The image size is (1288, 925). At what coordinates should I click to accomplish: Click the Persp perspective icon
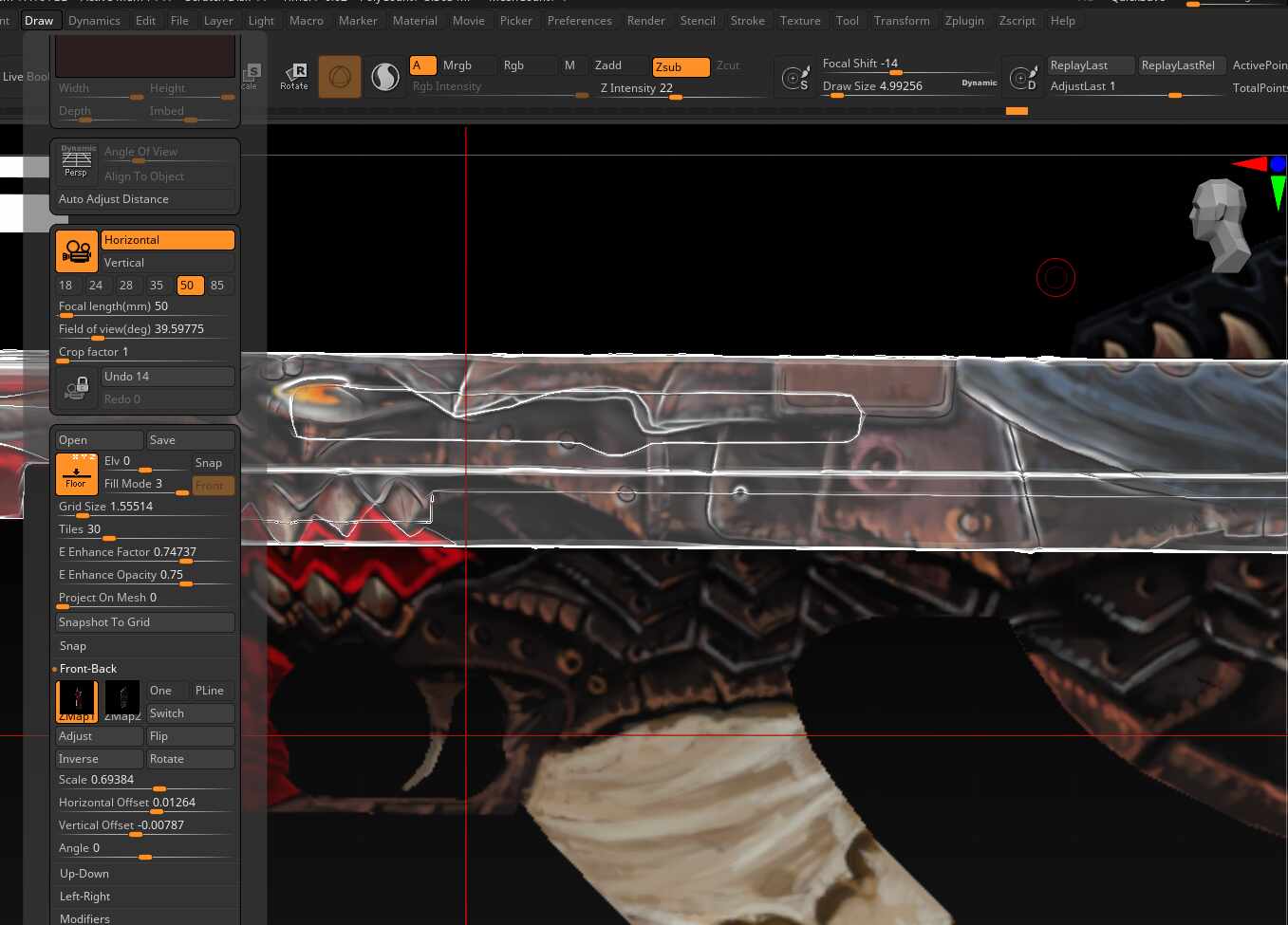click(x=77, y=162)
